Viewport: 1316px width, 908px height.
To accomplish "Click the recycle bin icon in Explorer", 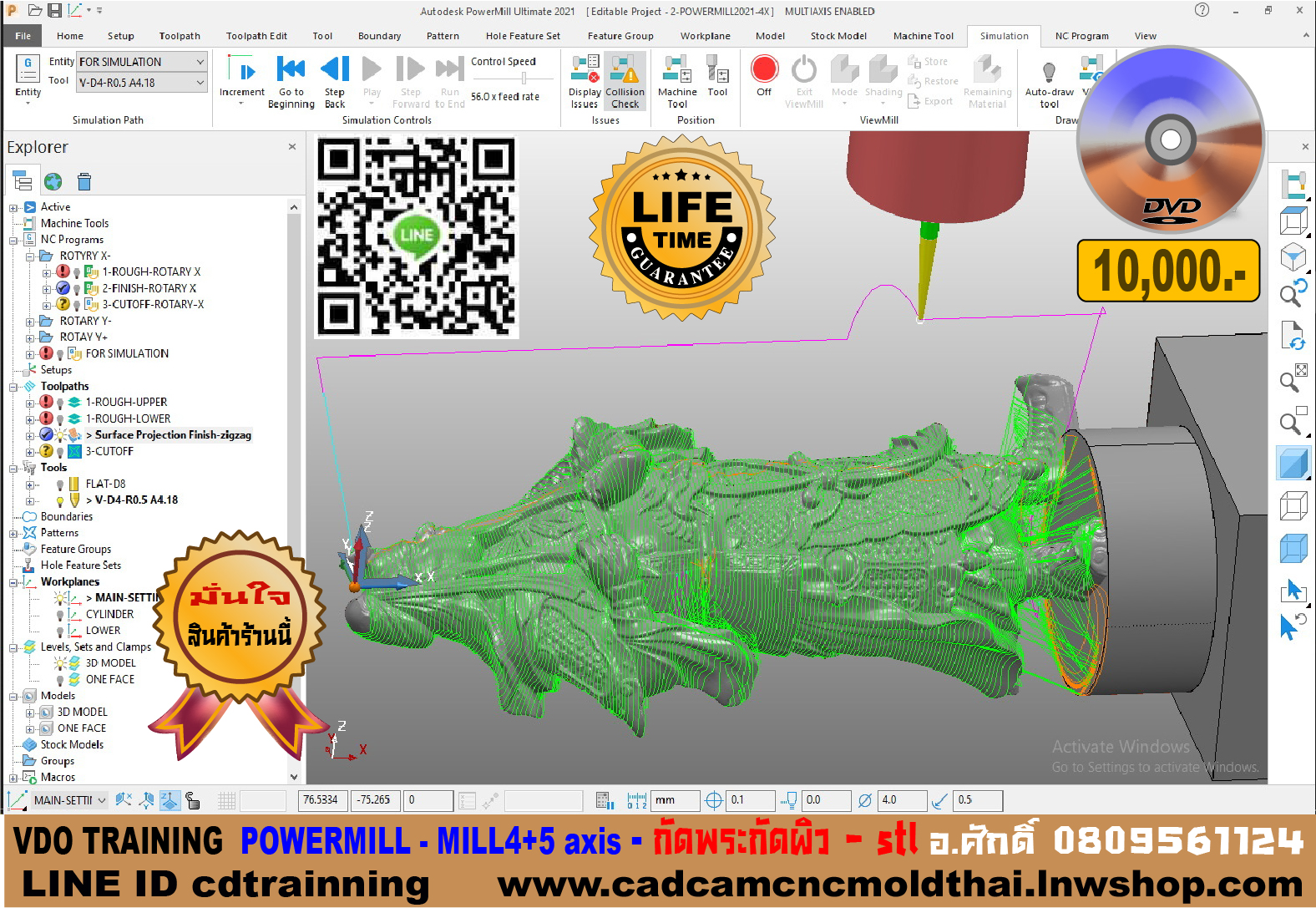I will [x=84, y=182].
